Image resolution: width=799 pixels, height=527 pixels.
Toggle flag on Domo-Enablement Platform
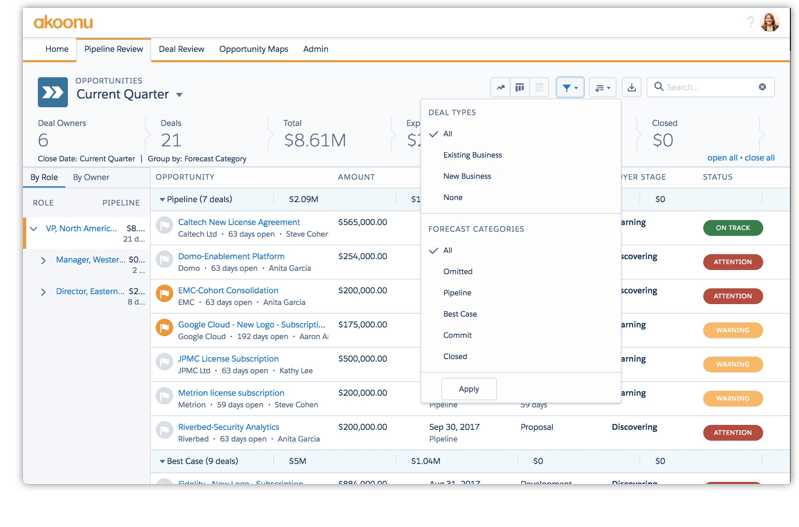(164, 259)
